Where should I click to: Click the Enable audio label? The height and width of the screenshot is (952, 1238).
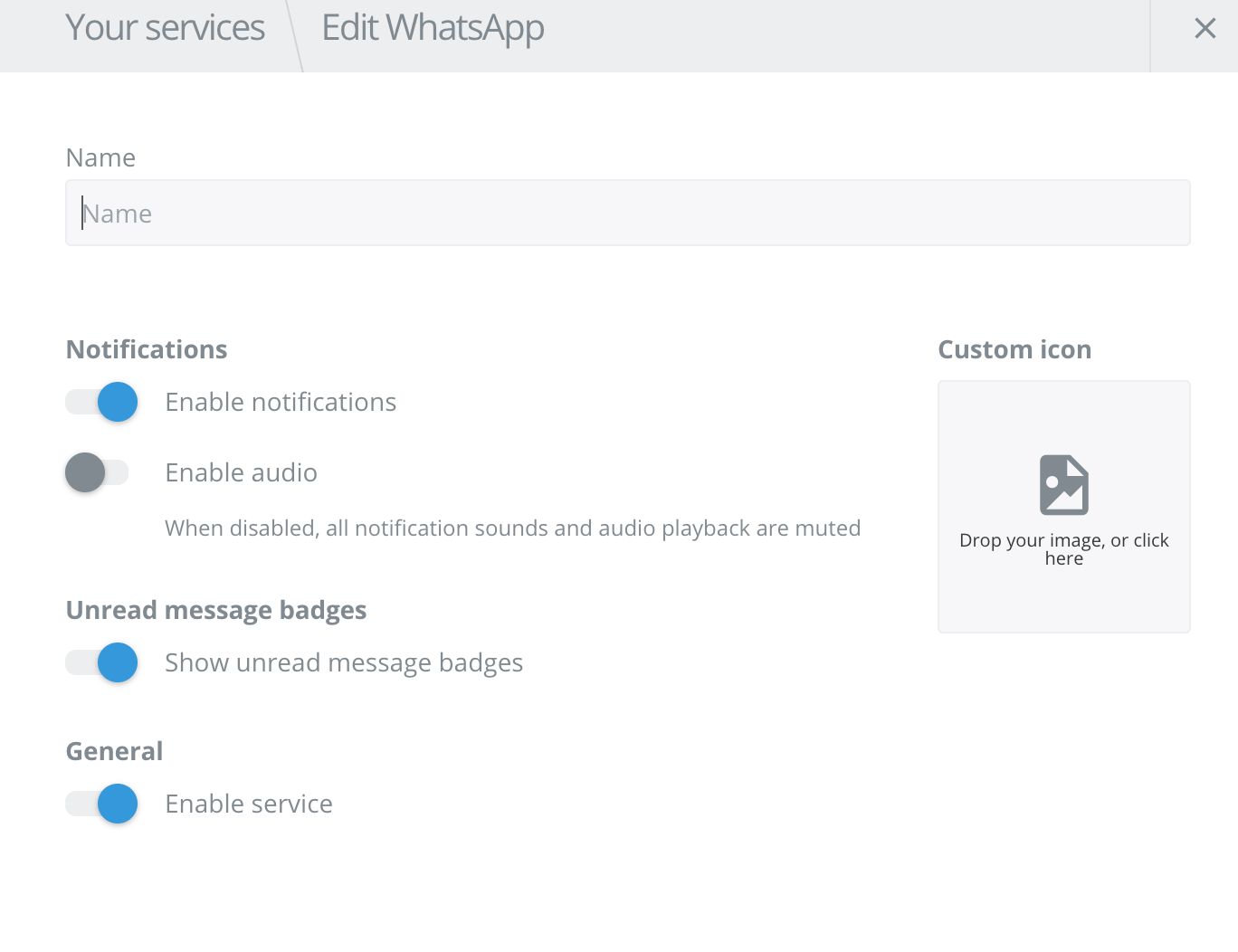pyautogui.click(x=241, y=472)
